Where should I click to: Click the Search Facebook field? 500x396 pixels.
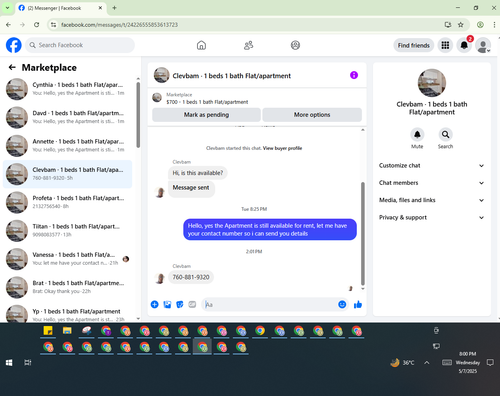coord(80,45)
